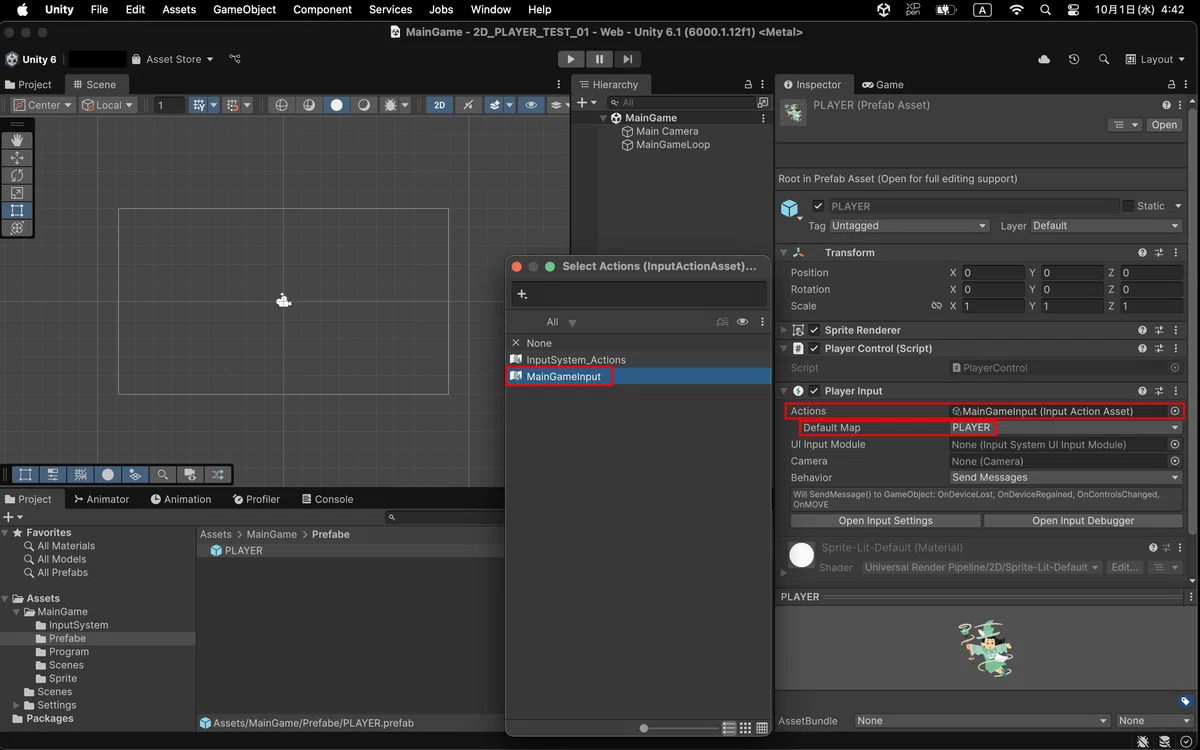The height and width of the screenshot is (750, 1200).
Task: Toggle Player Input enabled checkbox
Action: (814, 391)
